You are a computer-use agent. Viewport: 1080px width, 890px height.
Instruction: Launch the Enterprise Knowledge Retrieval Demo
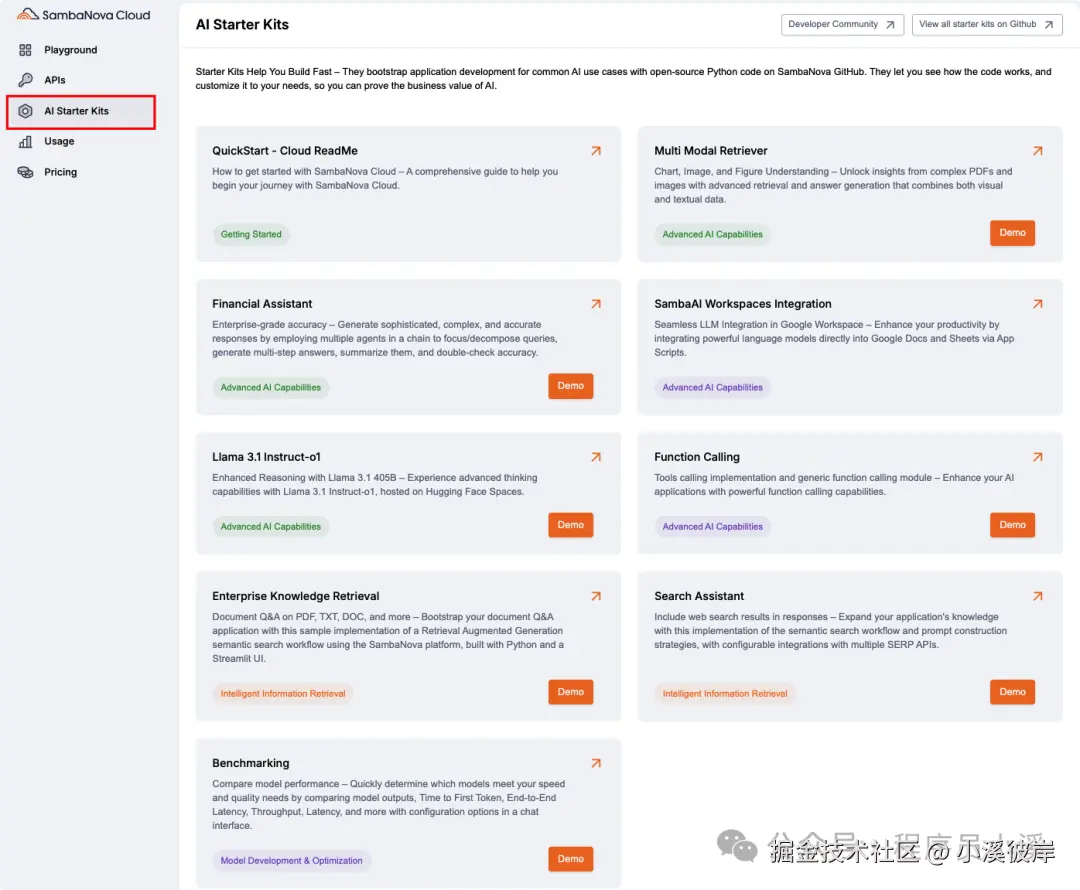570,692
